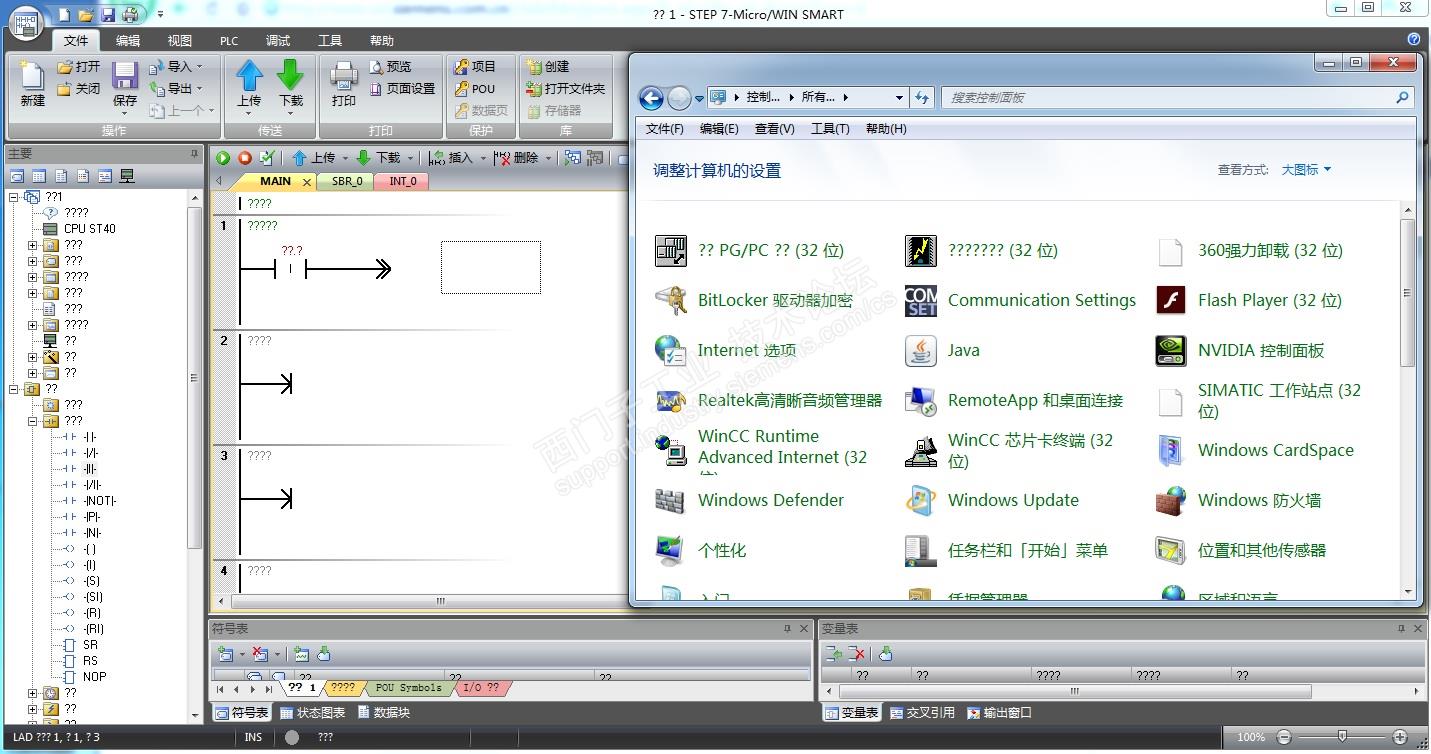
Task: Open the 上传 dropdown arrow in editor toolbar
Action: (x=345, y=158)
